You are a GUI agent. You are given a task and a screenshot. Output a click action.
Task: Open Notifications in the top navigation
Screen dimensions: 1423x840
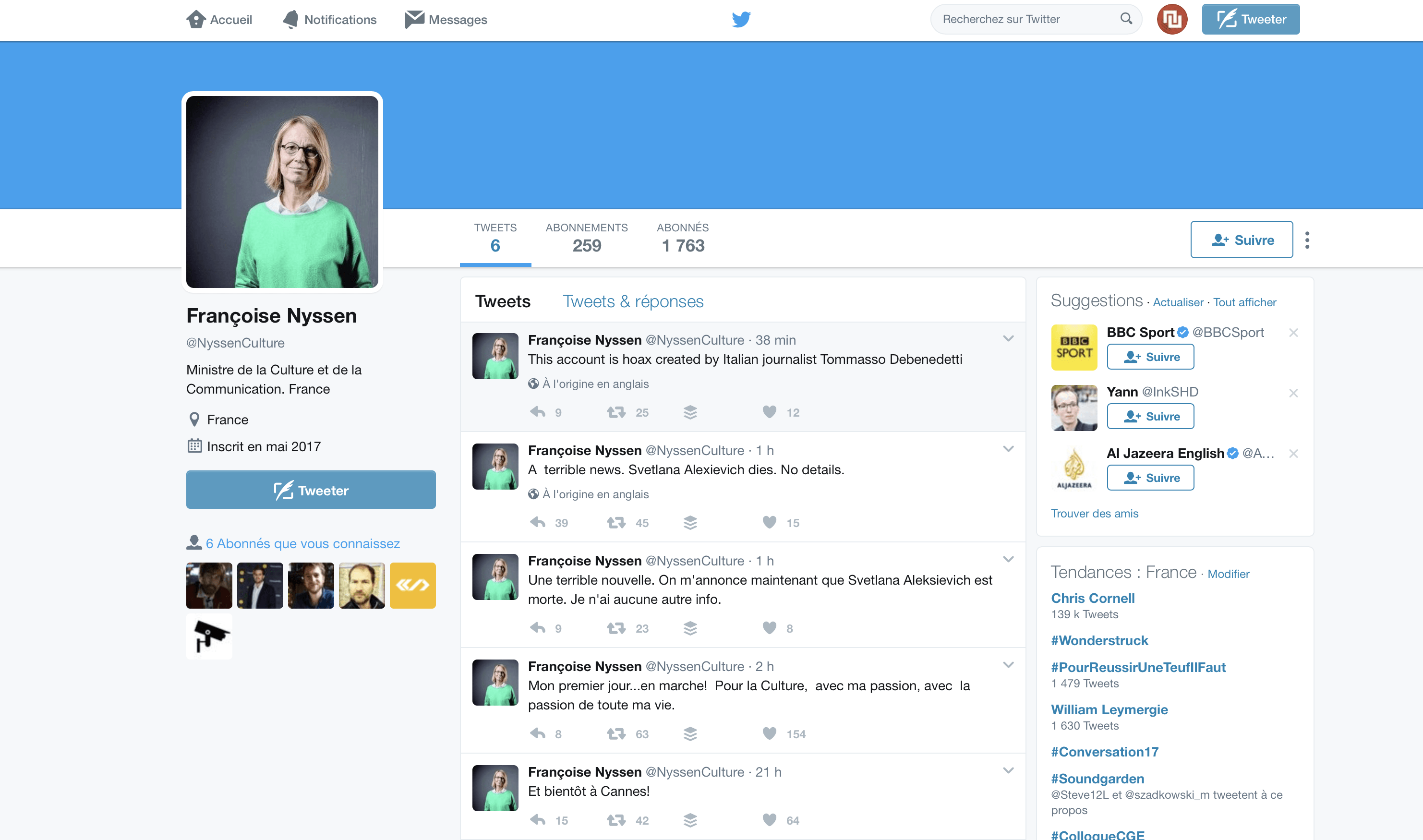(x=329, y=19)
